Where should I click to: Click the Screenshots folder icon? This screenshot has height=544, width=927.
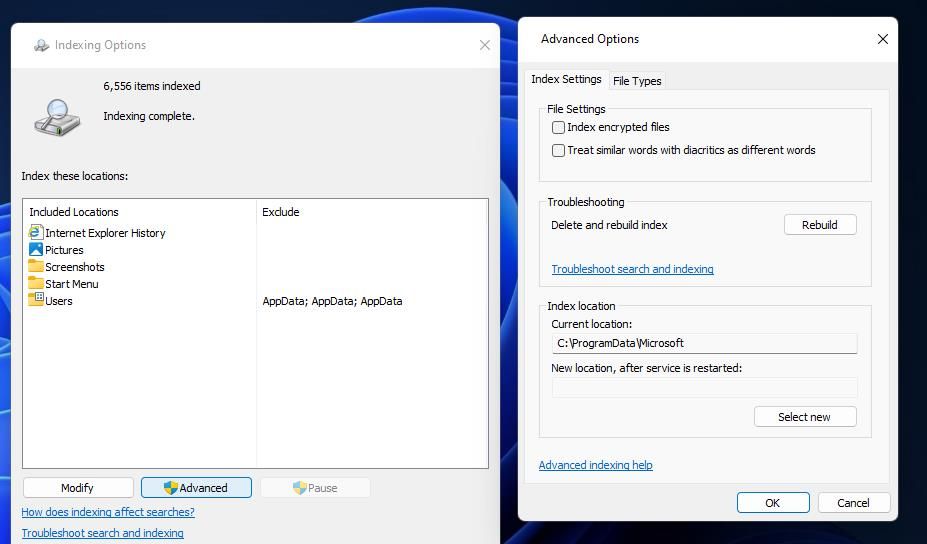point(35,265)
